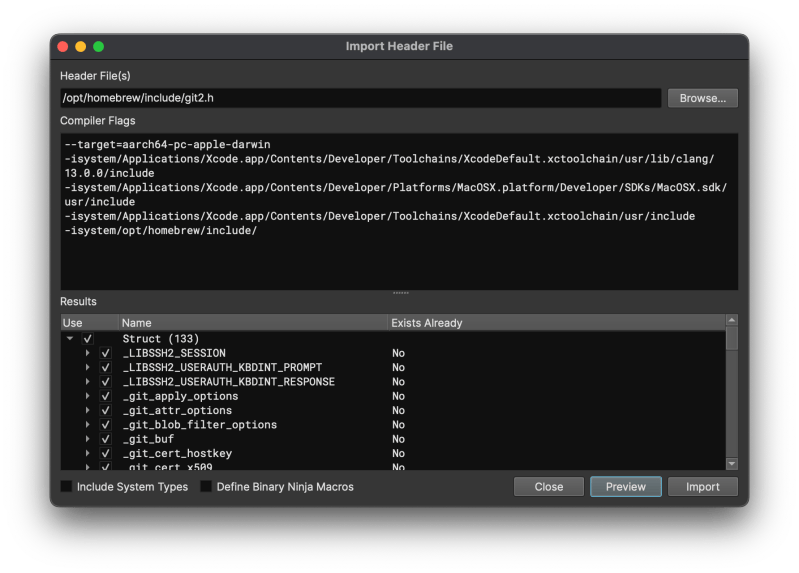The image size is (799, 573).
Task: Click the splitter handle above Results
Action: coord(401,293)
